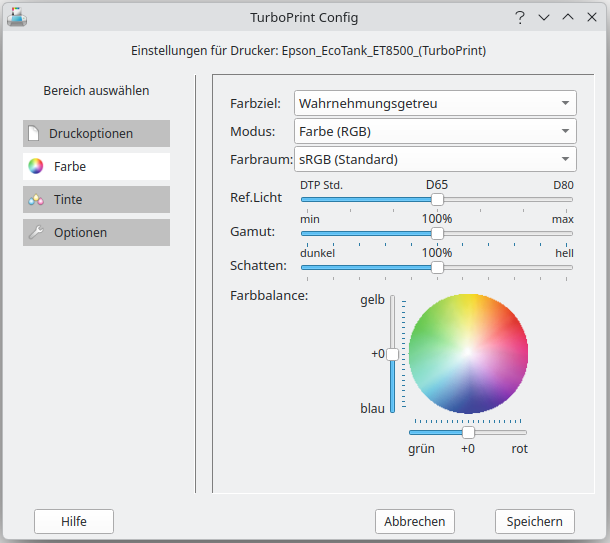
Task: Click the Hilfe button
Action: (x=74, y=521)
